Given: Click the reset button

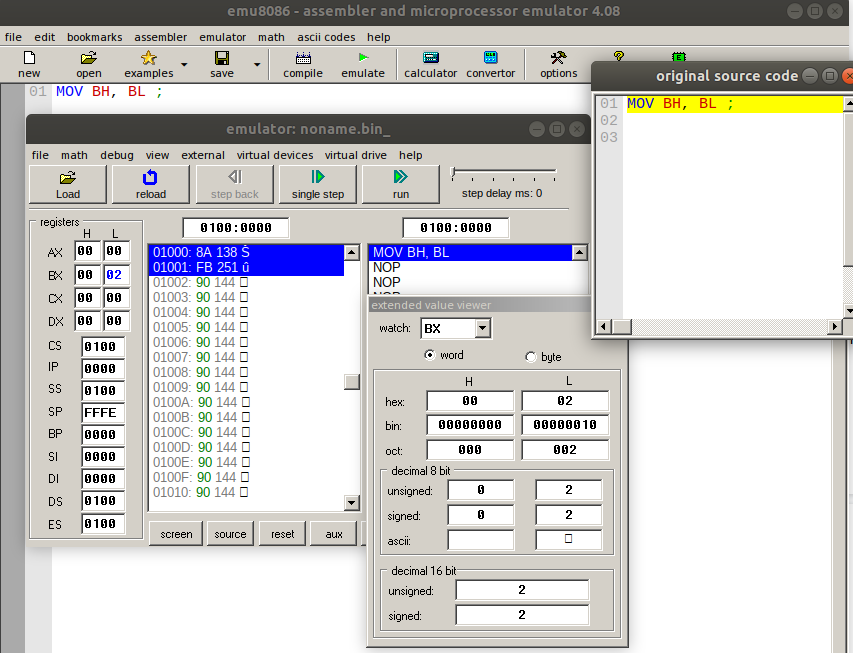Looking at the screenshot, I should [x=283, y=534].
